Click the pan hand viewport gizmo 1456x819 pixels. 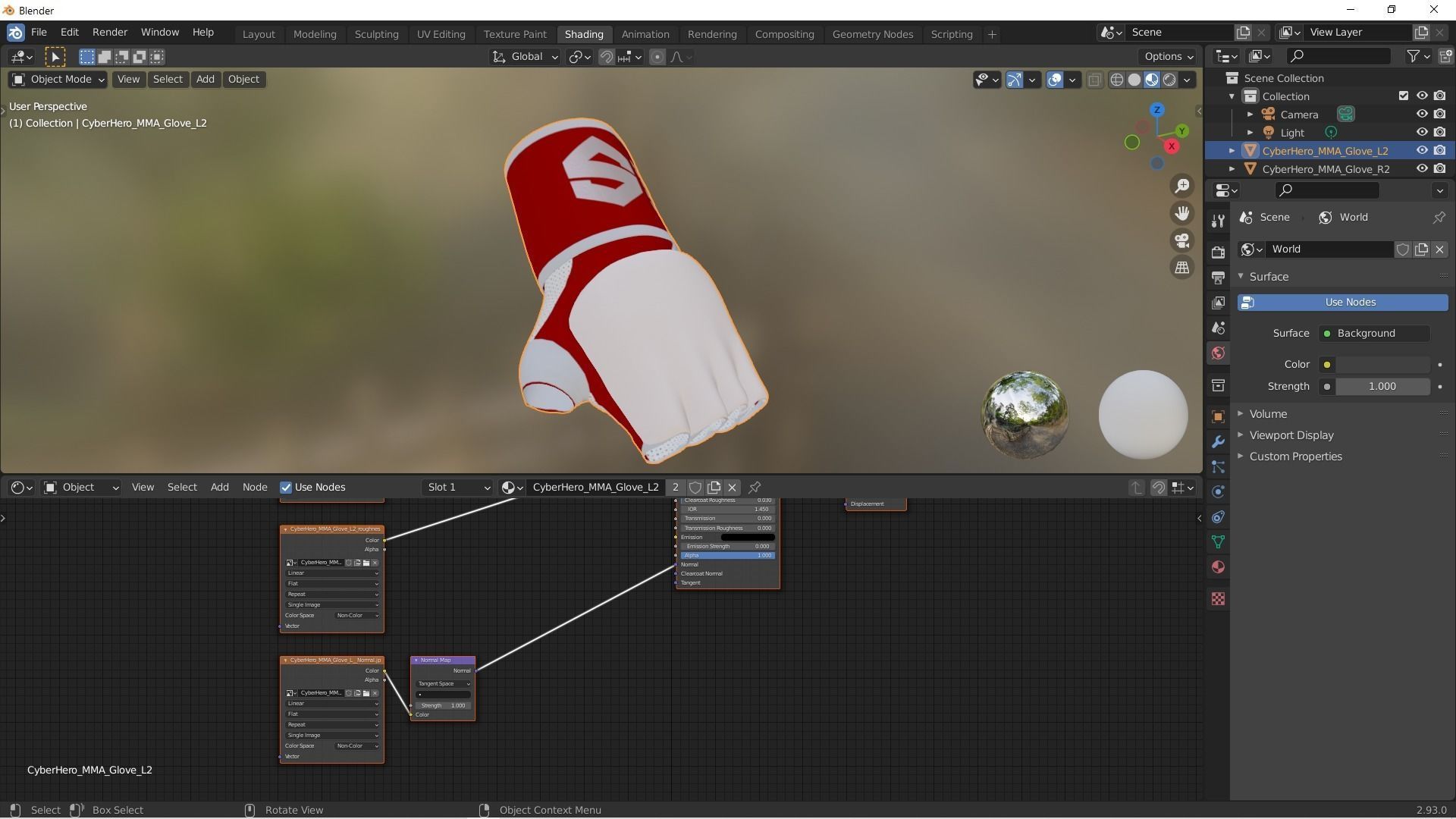click(x=1181, y=214)
